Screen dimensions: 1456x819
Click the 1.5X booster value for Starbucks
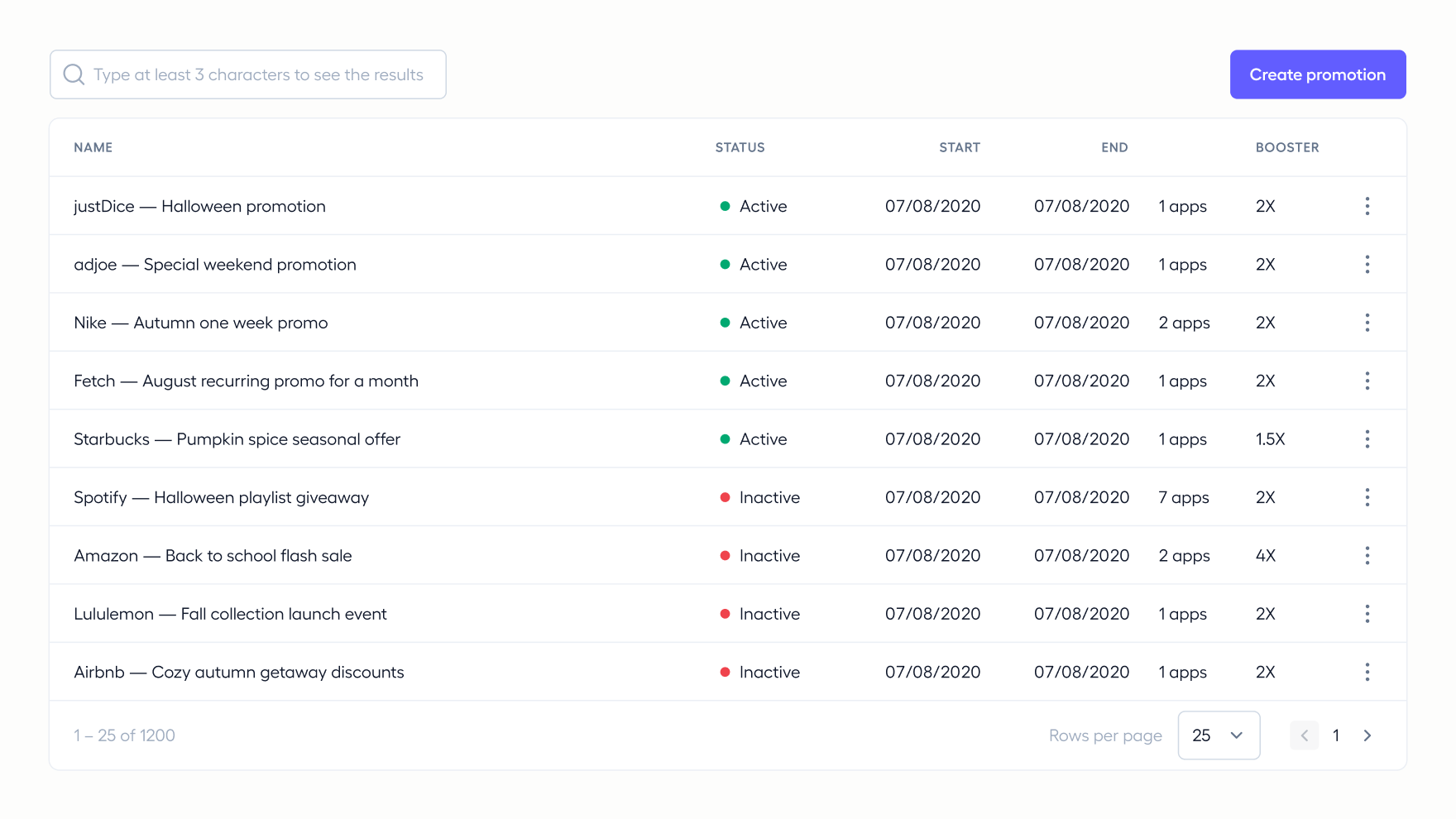click(x=1270, y=439)
